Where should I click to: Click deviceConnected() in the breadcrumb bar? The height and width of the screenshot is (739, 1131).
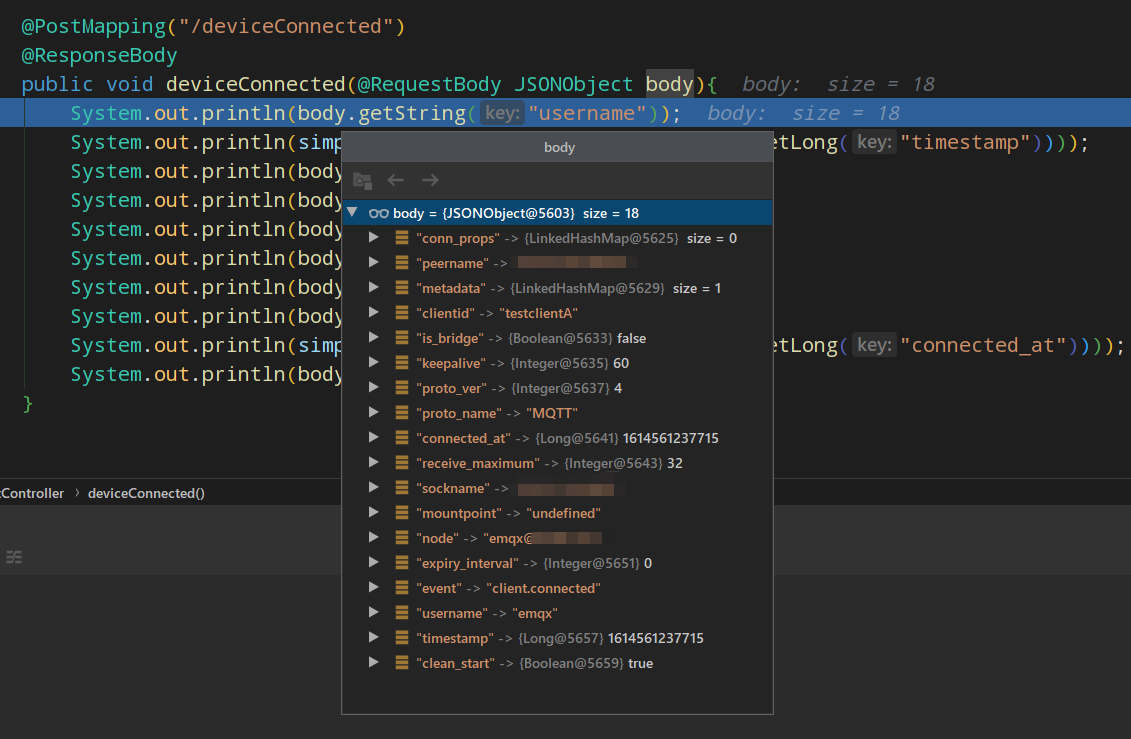pos(146,493)
